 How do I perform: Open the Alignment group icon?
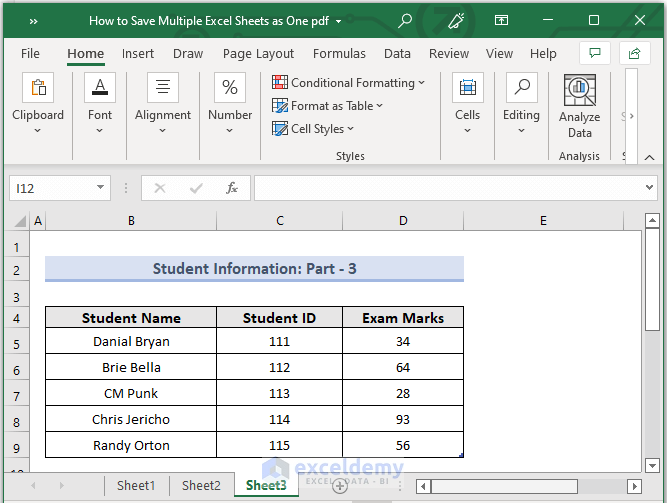(163, 89)
